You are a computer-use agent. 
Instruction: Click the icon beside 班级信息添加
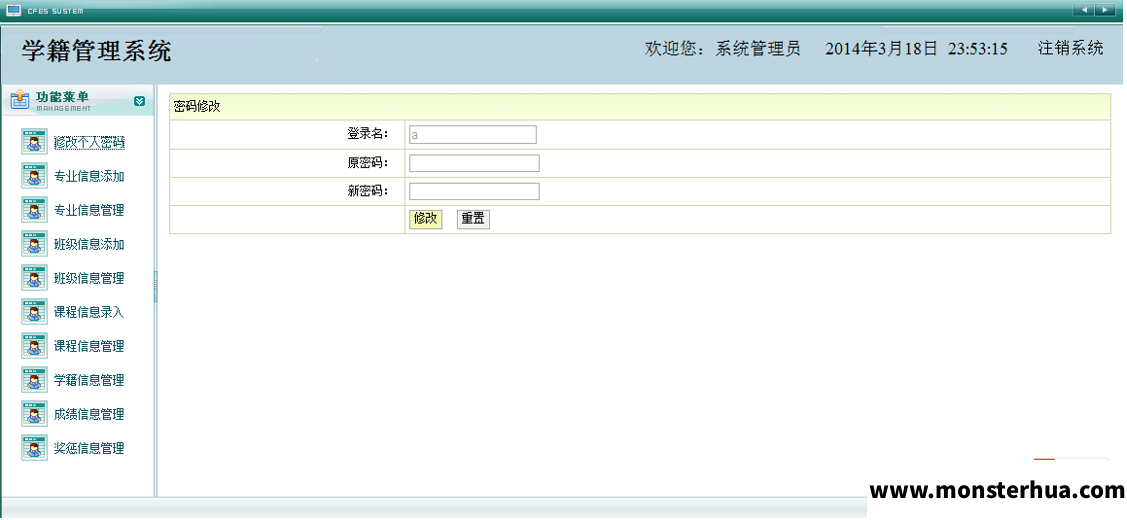(x=34, y=244)
